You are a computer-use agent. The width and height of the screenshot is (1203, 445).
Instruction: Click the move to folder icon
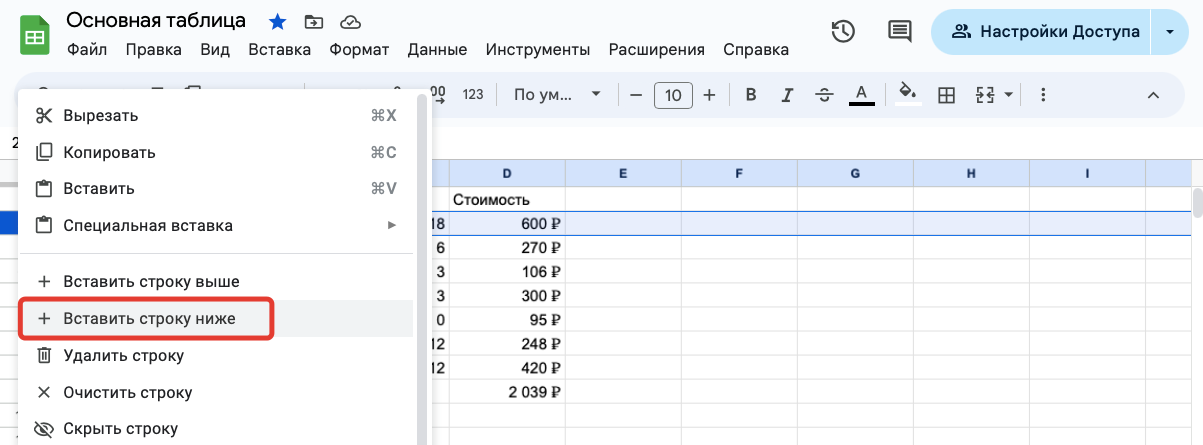(x=314, y=21)
